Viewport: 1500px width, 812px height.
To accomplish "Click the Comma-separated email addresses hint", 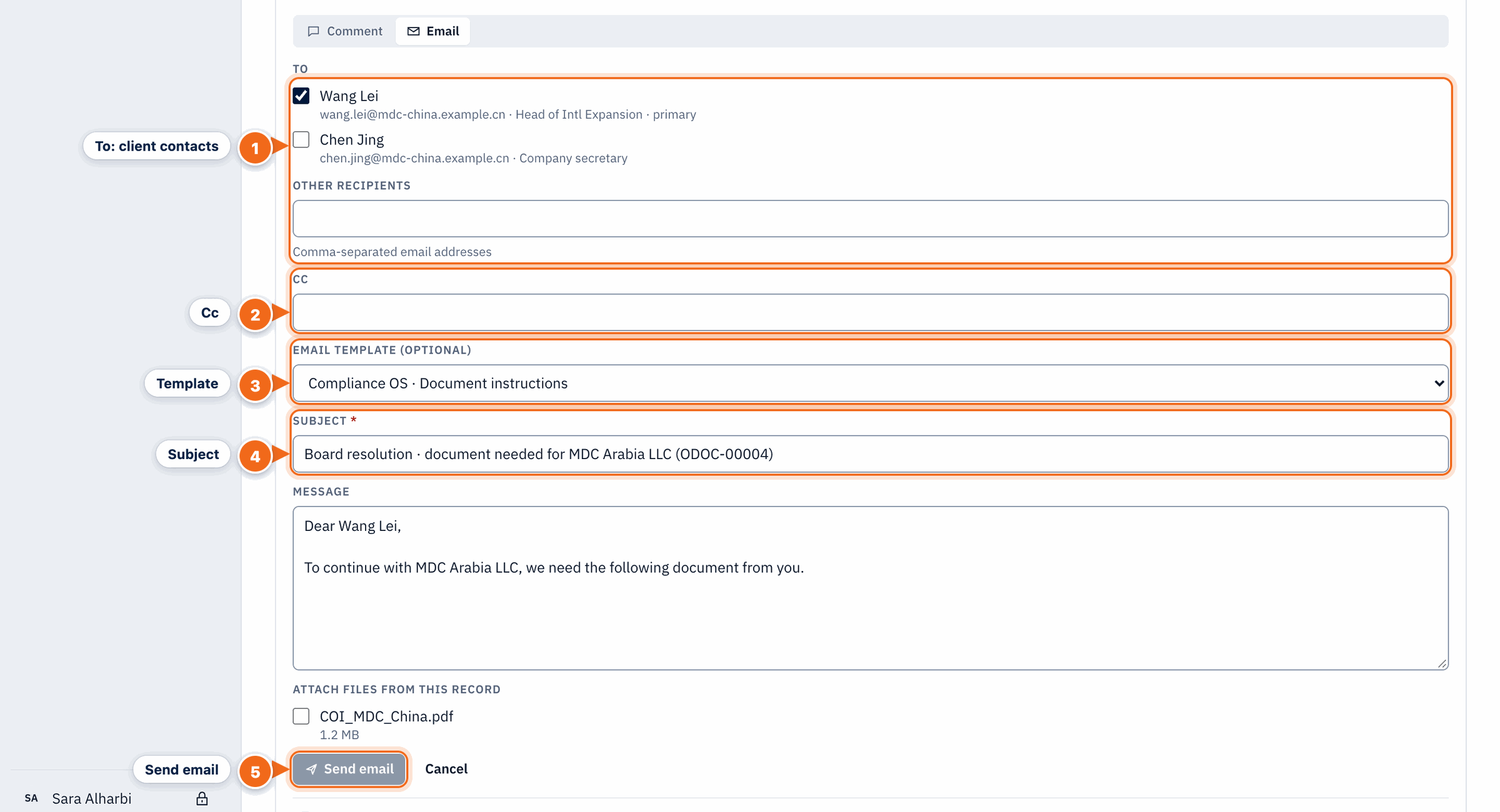I will (392, 252).
